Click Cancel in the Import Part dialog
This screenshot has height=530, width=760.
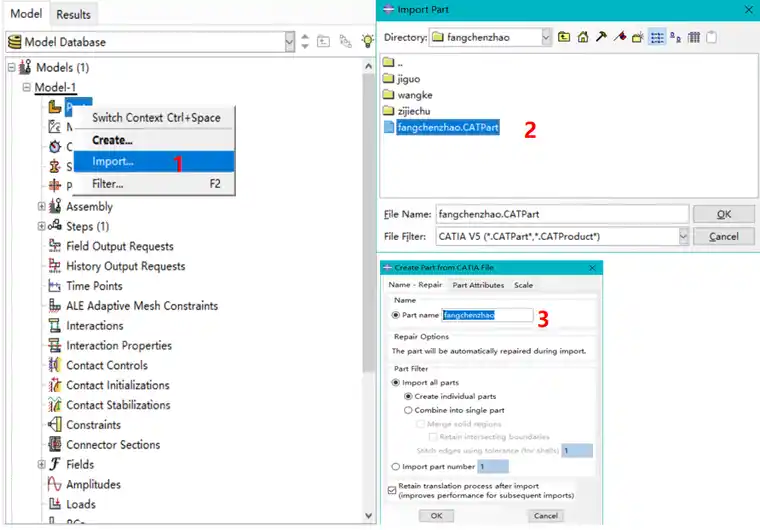click(x=724, y=237)
